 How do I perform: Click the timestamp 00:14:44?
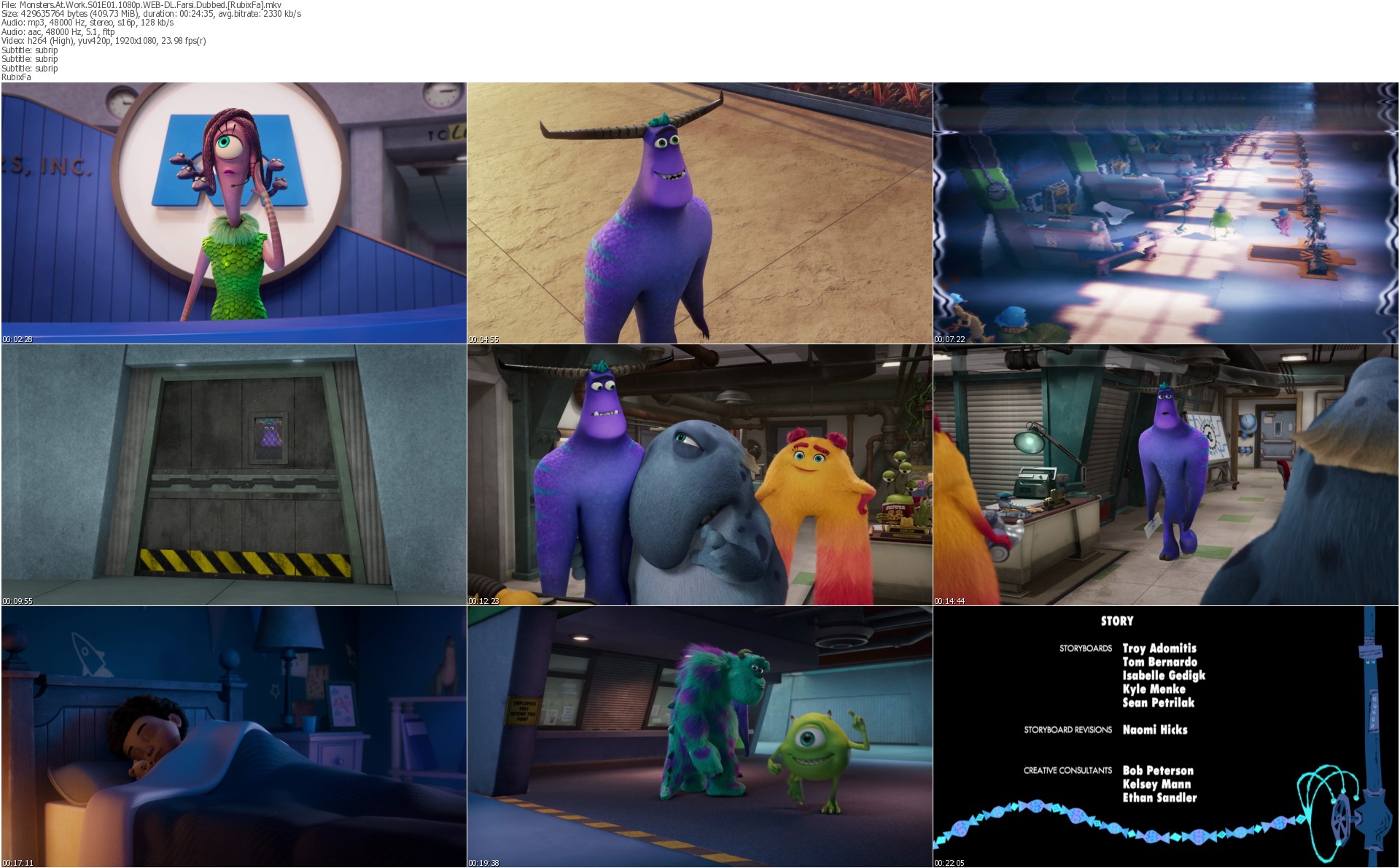949,601
